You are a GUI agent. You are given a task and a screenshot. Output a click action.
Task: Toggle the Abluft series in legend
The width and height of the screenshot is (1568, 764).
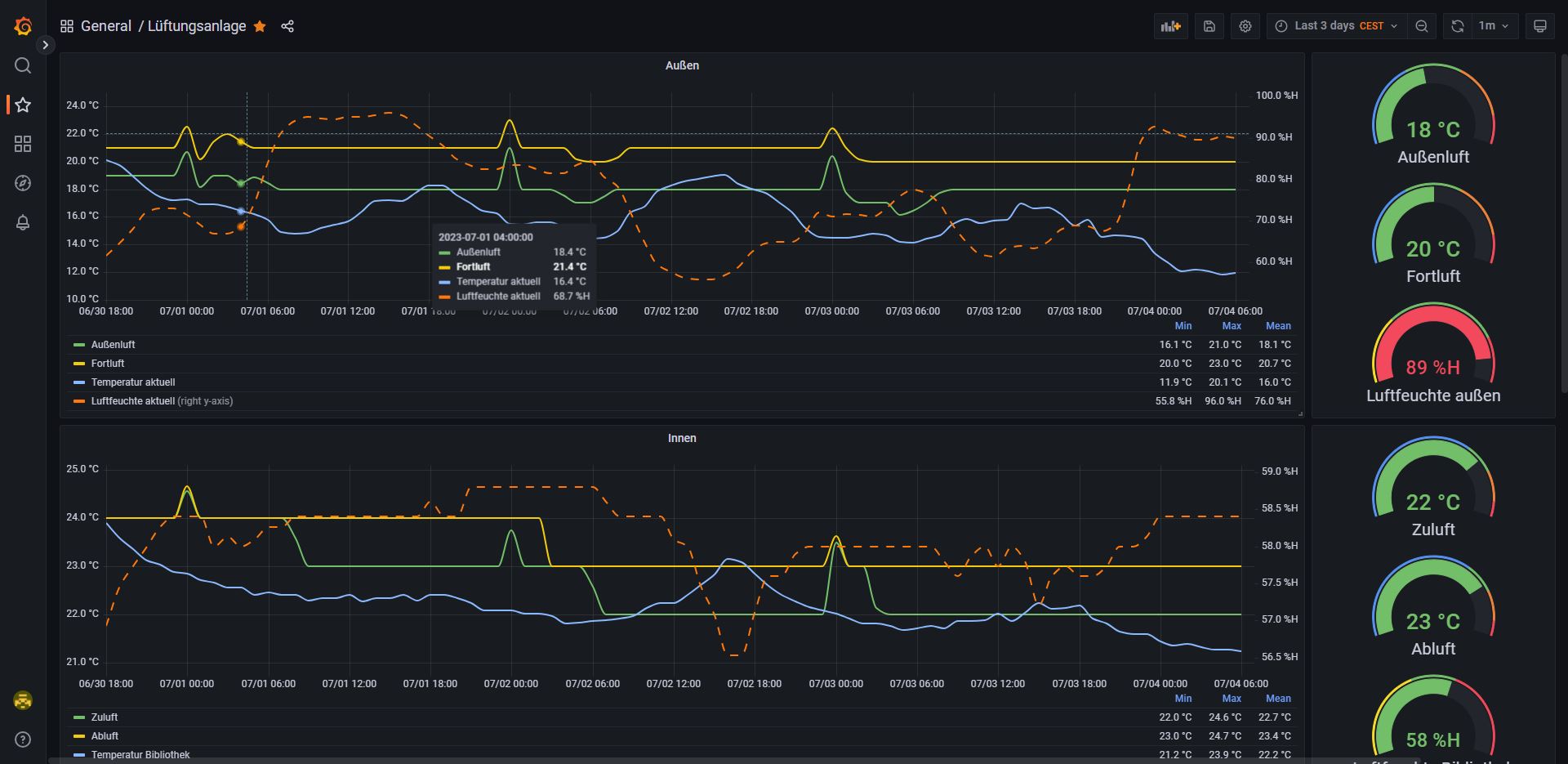coord(105,736)
